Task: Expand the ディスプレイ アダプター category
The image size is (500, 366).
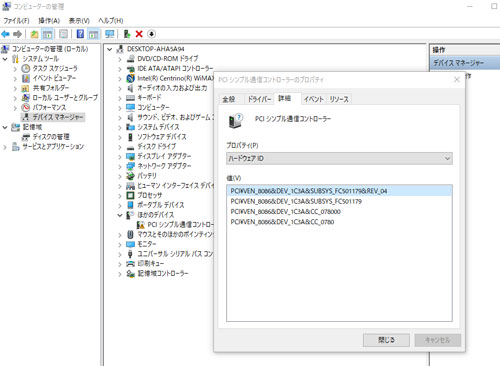Action: 120,156
